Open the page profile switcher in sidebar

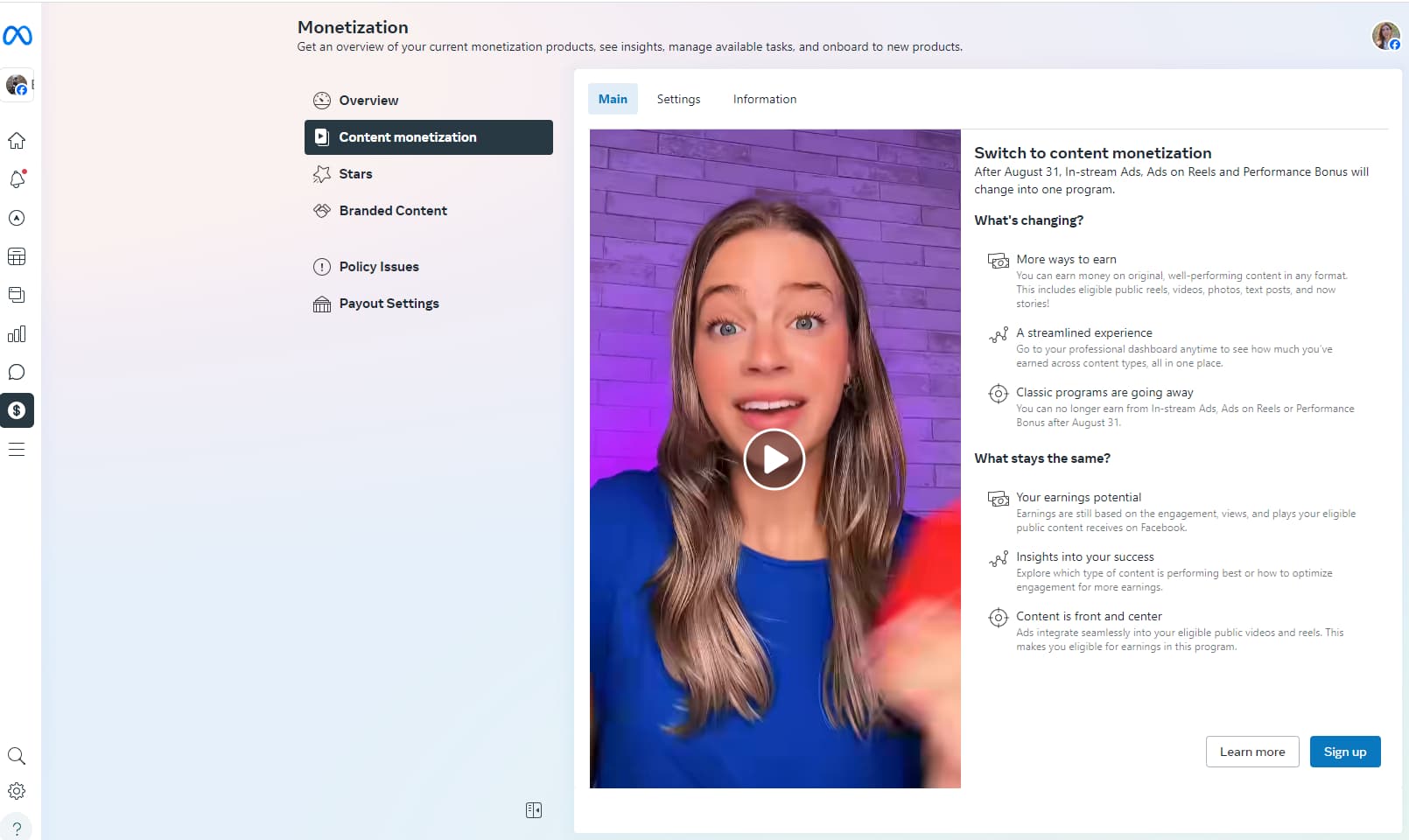click(18, 85)
